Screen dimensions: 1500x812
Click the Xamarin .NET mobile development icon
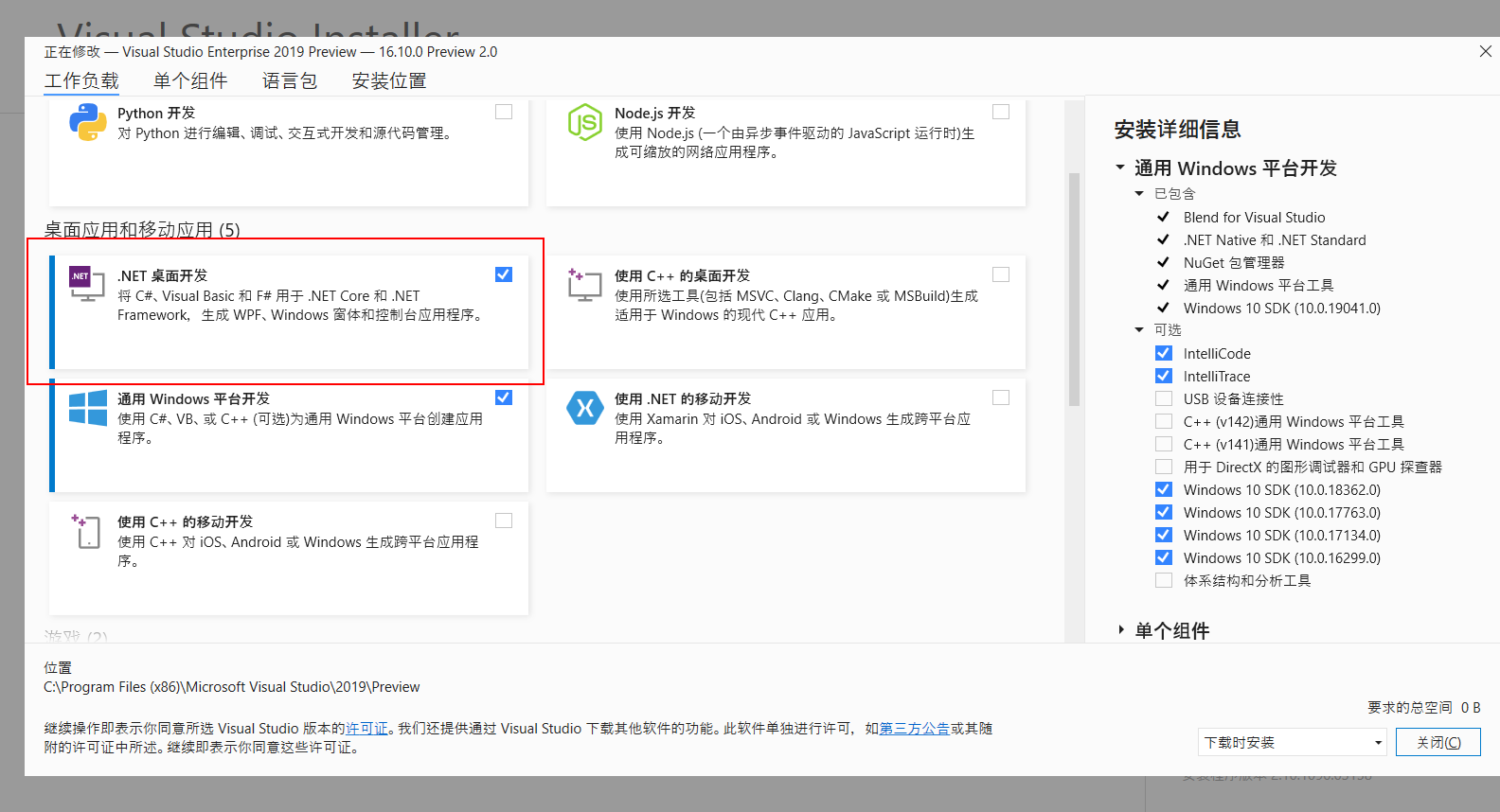point(585,408)
